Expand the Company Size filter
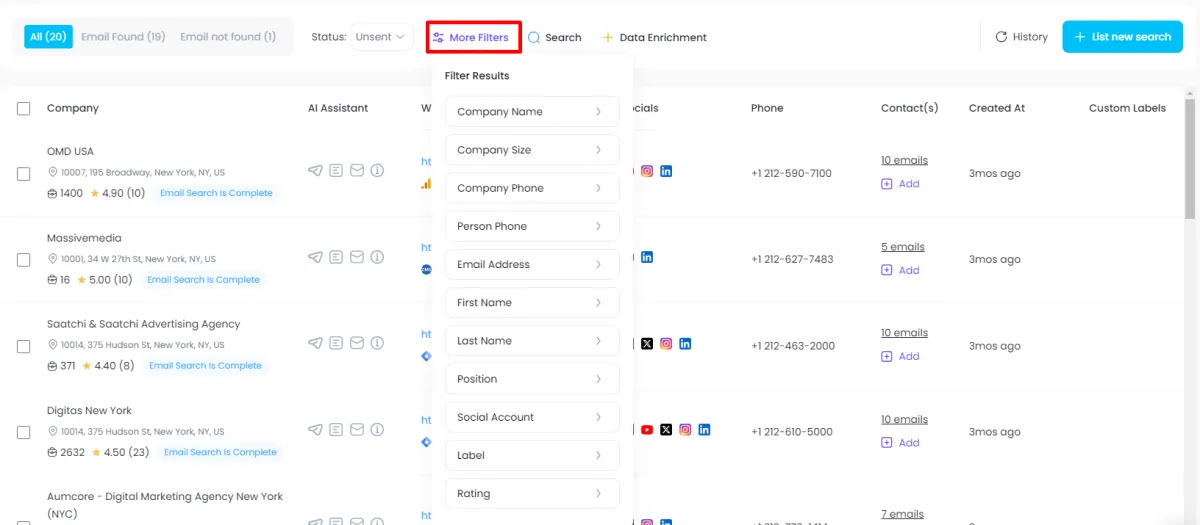This screenshot has height=525, width=1200. pos(532,150)
